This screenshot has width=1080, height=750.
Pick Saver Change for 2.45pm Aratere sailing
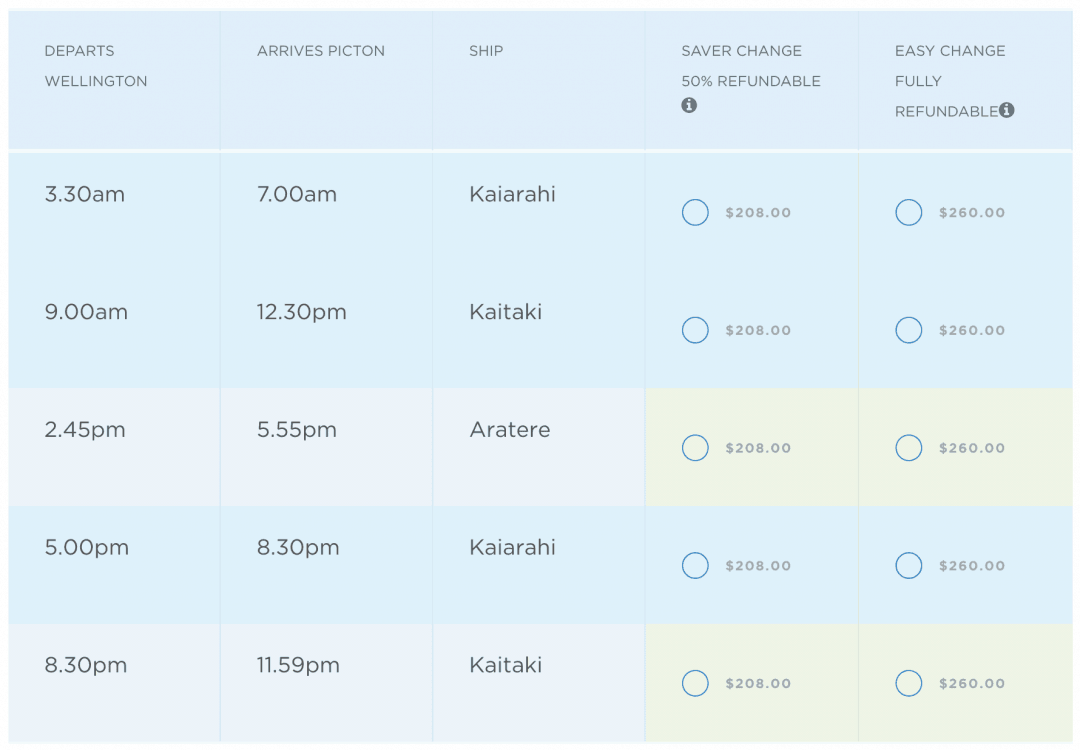pyautogui.click(x=695, y=448)
